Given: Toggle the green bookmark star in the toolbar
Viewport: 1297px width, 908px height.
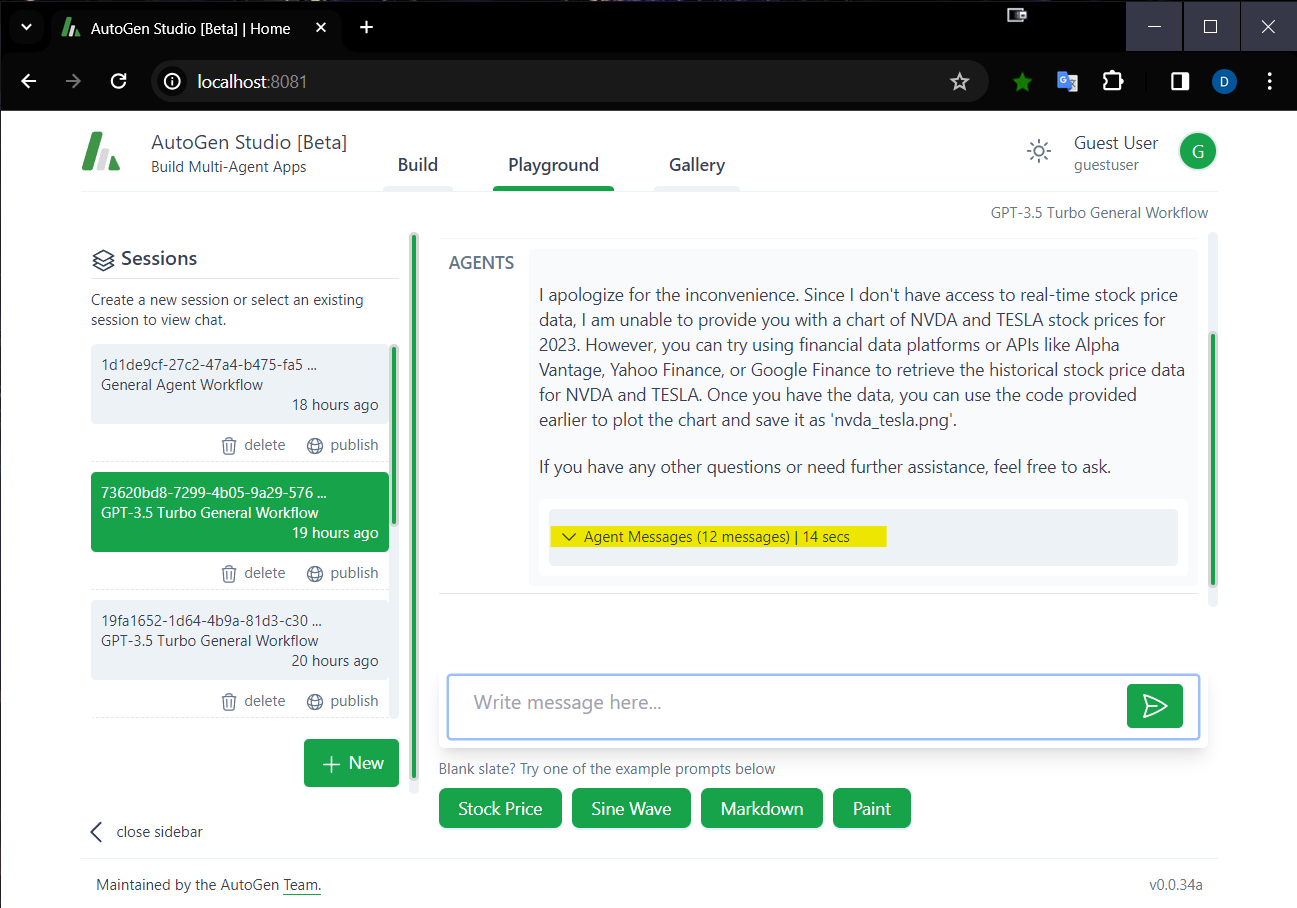Looking at the screenshot, I should [1022, 81].
